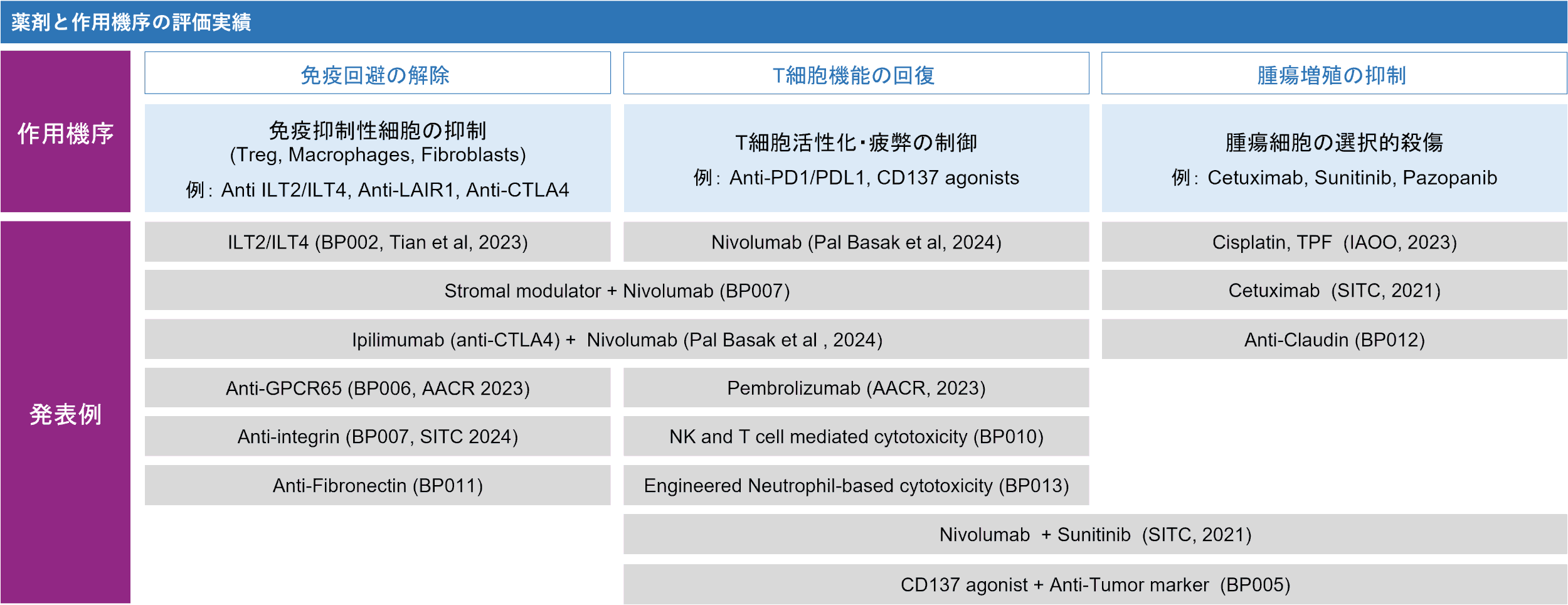Select the Pembrolizumab (AACR, 2023) entry
The height and width of the screenshot is (605, 1568).
tap(856, 388)
